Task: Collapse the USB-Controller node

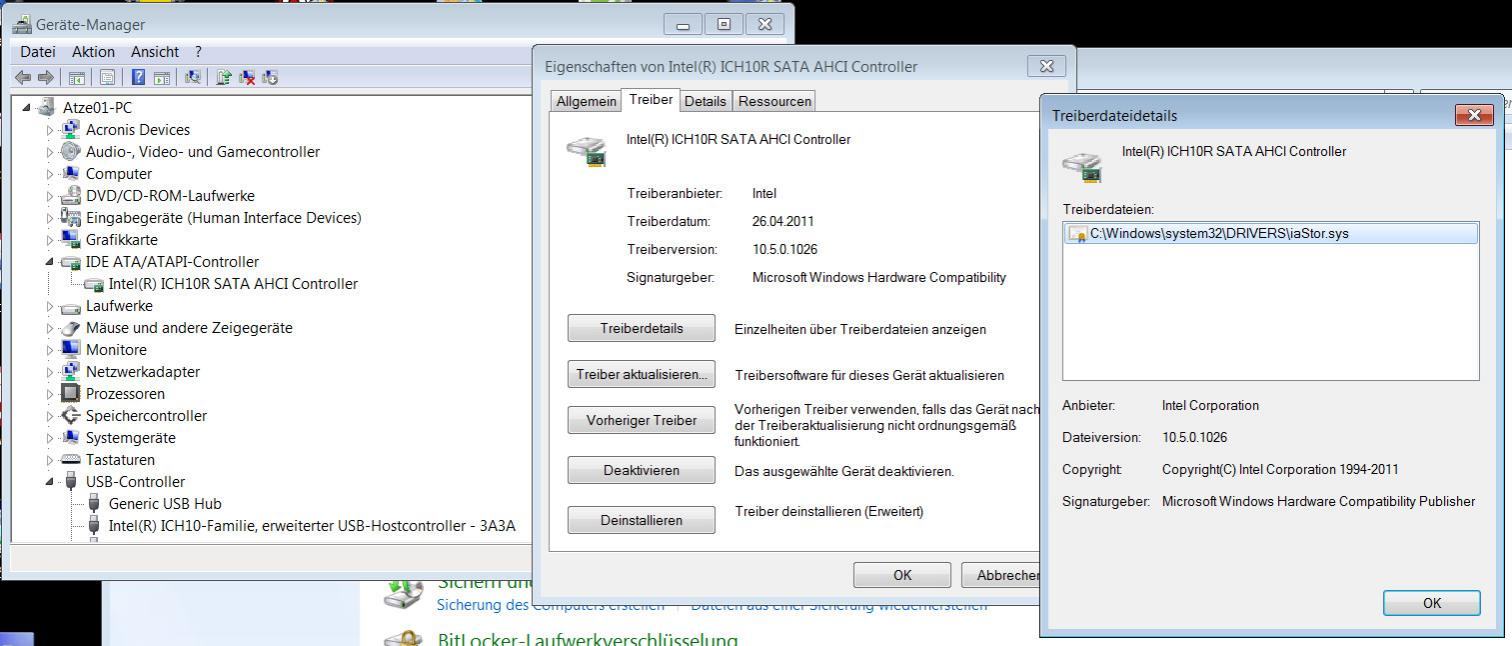Action: (50, 481)
